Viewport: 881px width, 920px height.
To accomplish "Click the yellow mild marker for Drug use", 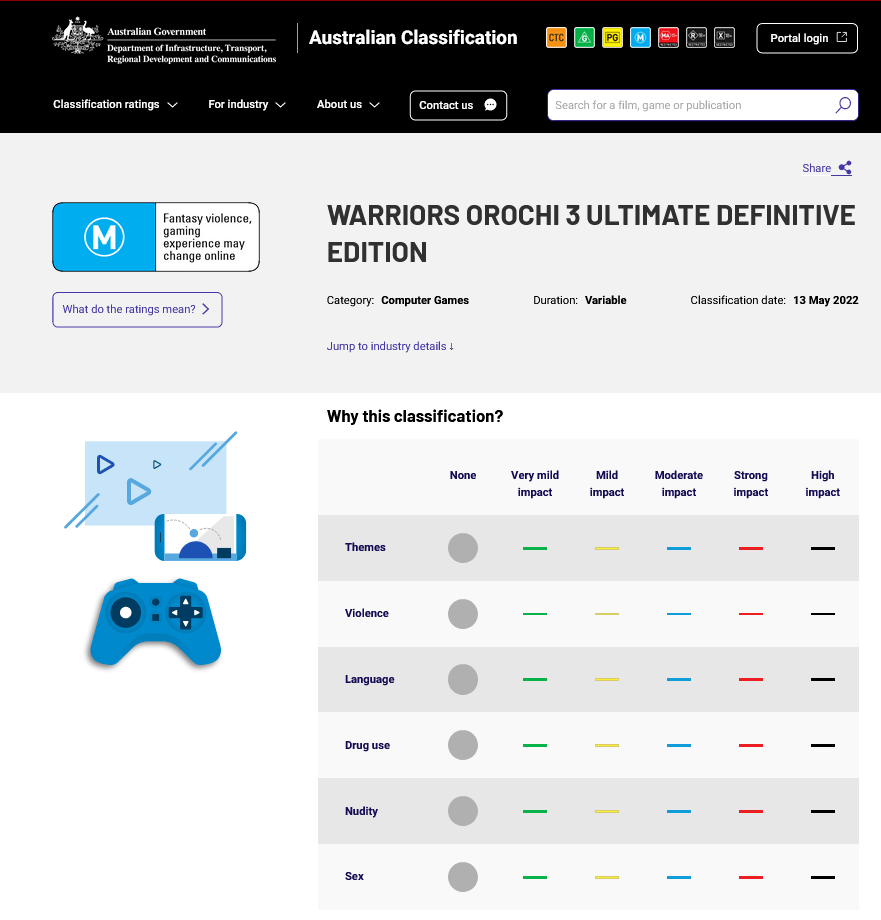I will [606, 745].
